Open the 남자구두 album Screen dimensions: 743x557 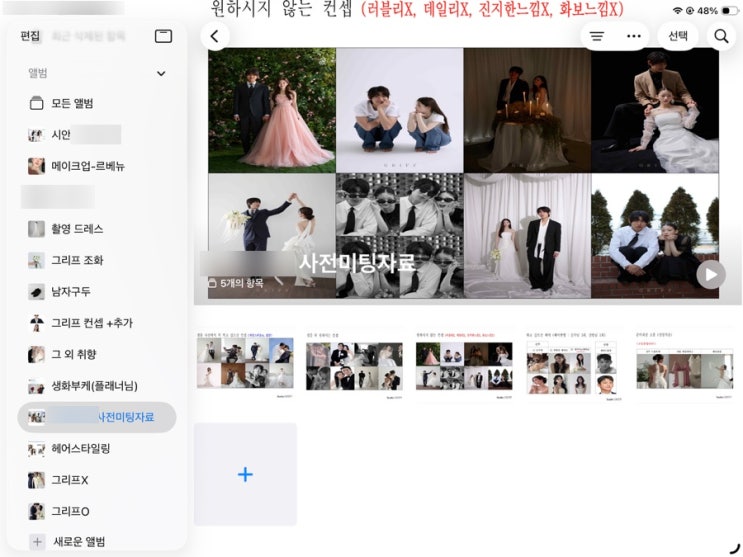click(97, 292)
